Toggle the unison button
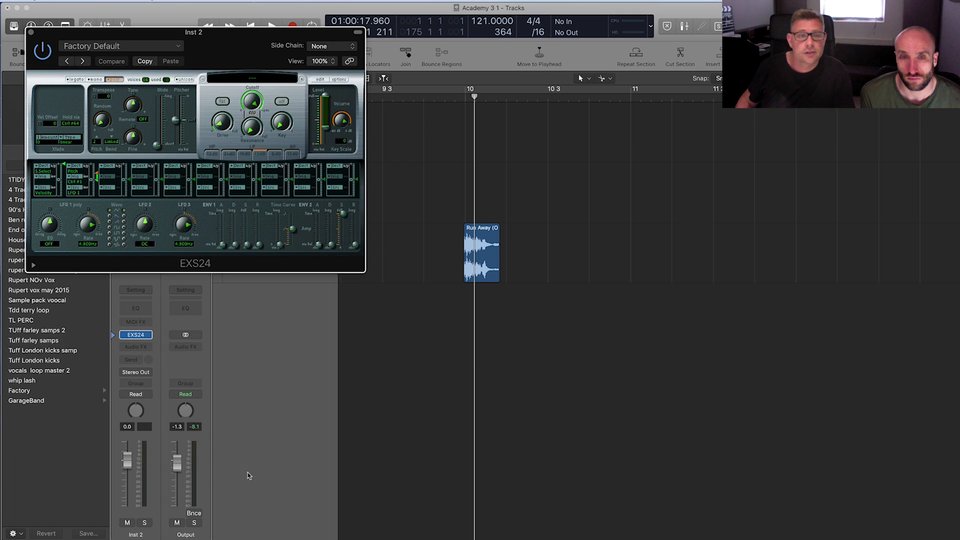960x540 pixels. pos(184,80)
